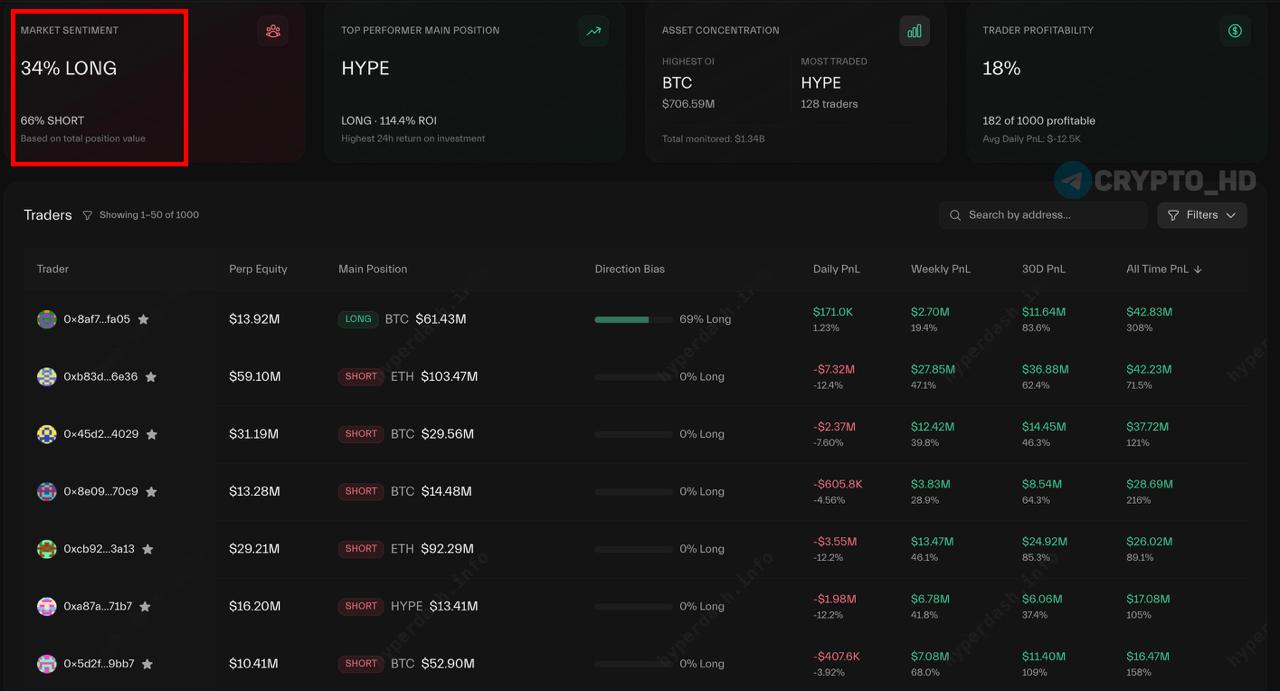
Task: Click the Asset Concentration bar chart icon
Action: pyautogui.click(x=914, y=31)
